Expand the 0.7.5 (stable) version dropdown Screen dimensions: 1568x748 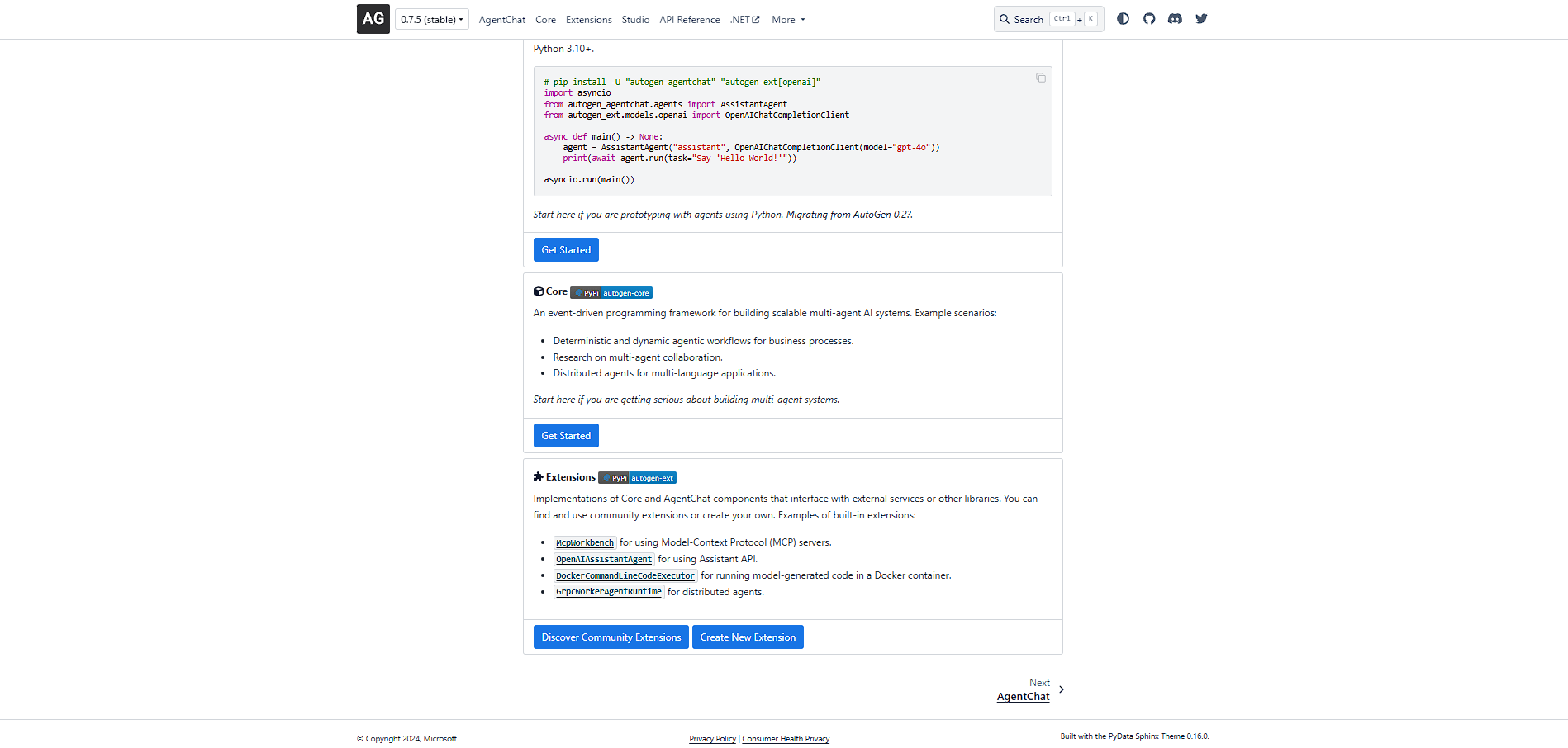(x=432, y=20)
